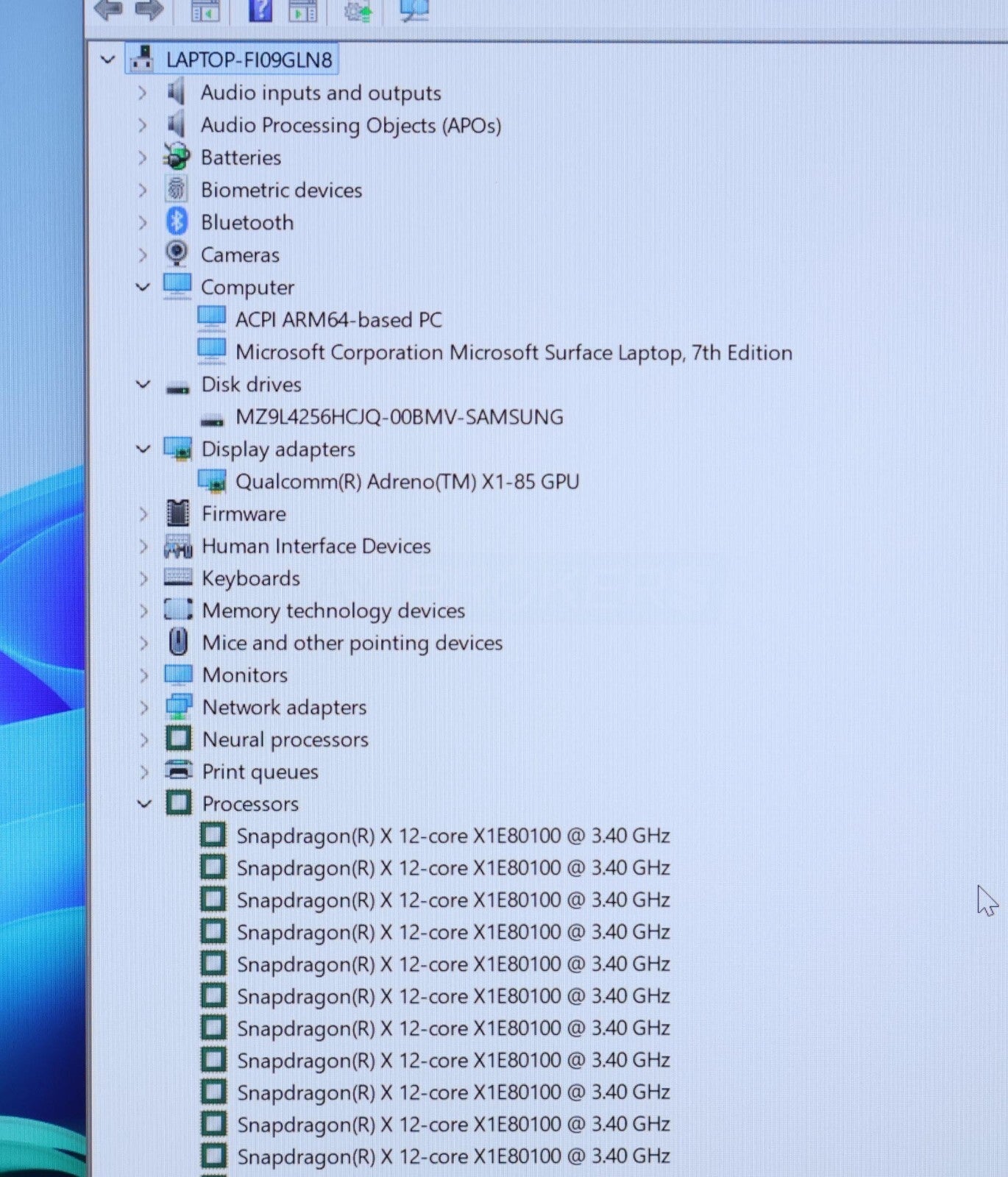The height and width of the screenshot is (1177, 1008).
Task: Click the Biometric devices fingerprint icon
Action: point(176,190)
